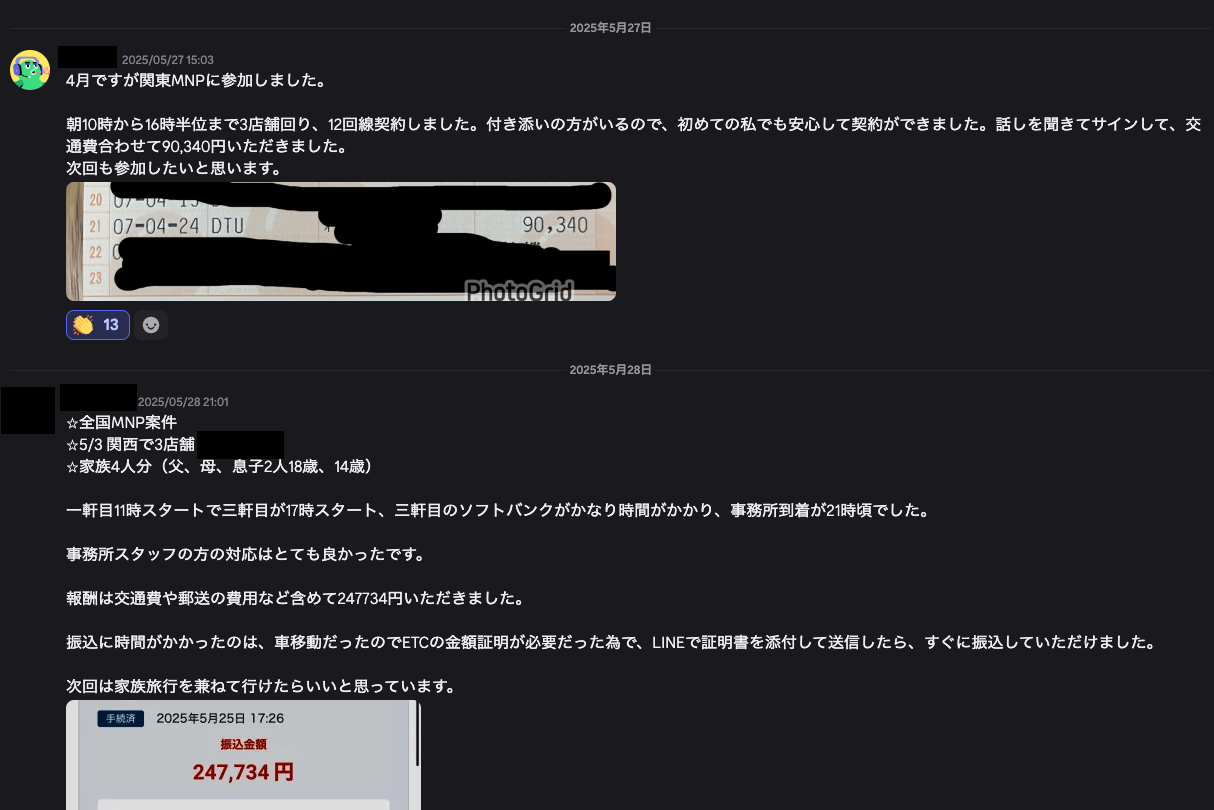The width and height of the screenshot is (1214, 810).
Task: Select the redacted username above the 関東MNP message
Action: pyautogui.click(x=88, y=58)
